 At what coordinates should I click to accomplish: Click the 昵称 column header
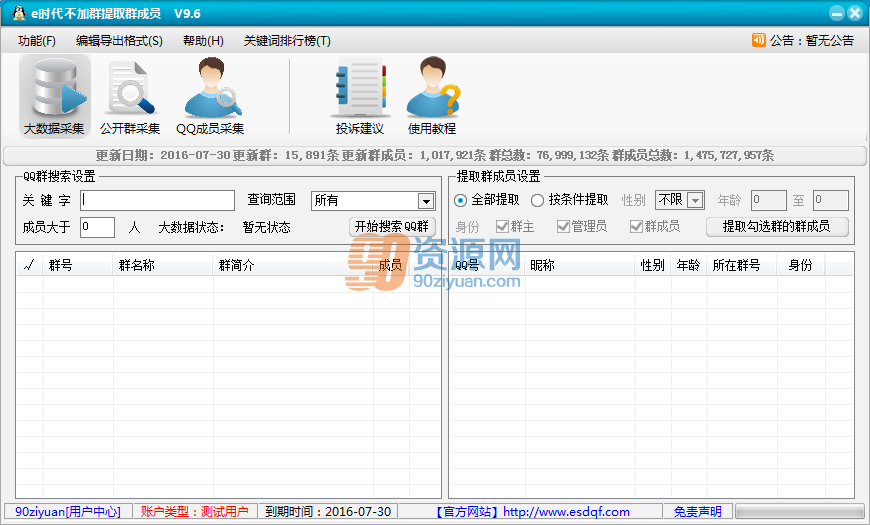pos(580,265)
